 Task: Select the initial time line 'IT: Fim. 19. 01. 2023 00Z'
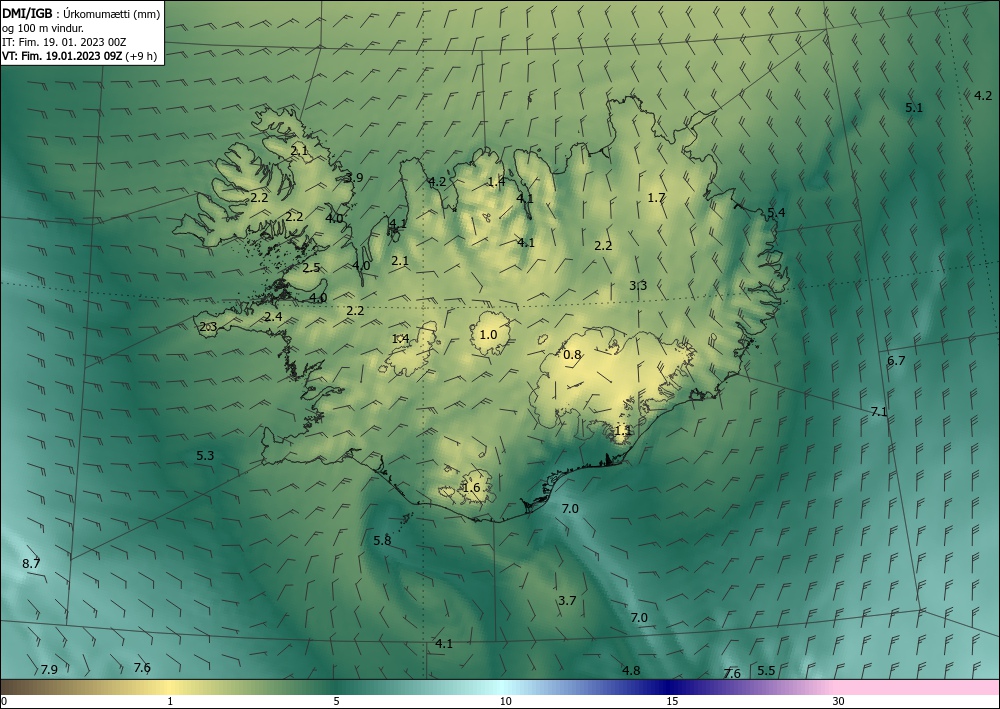[x=64, y=42]
